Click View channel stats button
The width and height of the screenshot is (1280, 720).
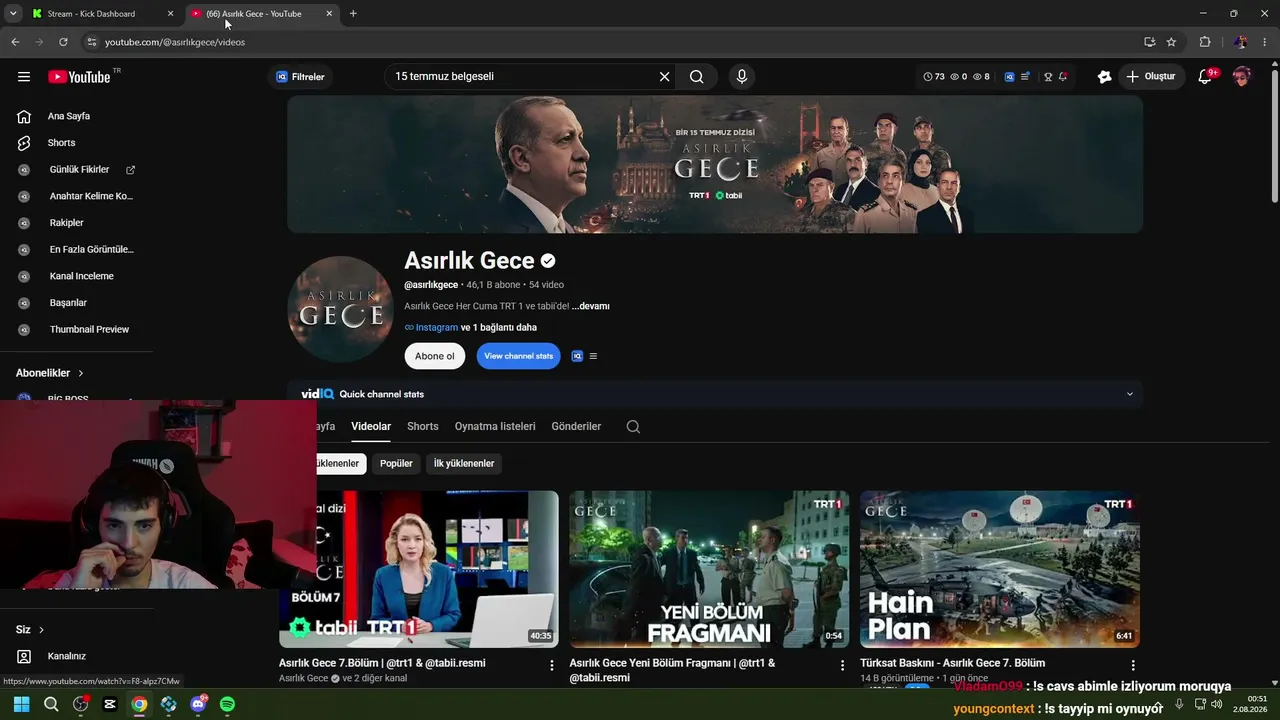pos(518,356)
